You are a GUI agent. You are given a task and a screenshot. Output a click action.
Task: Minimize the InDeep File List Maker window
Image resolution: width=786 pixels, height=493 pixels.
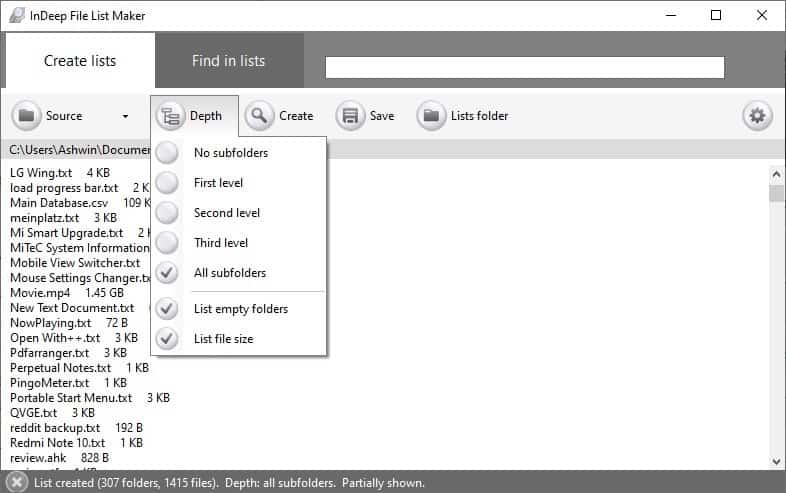tap(671, 15)
